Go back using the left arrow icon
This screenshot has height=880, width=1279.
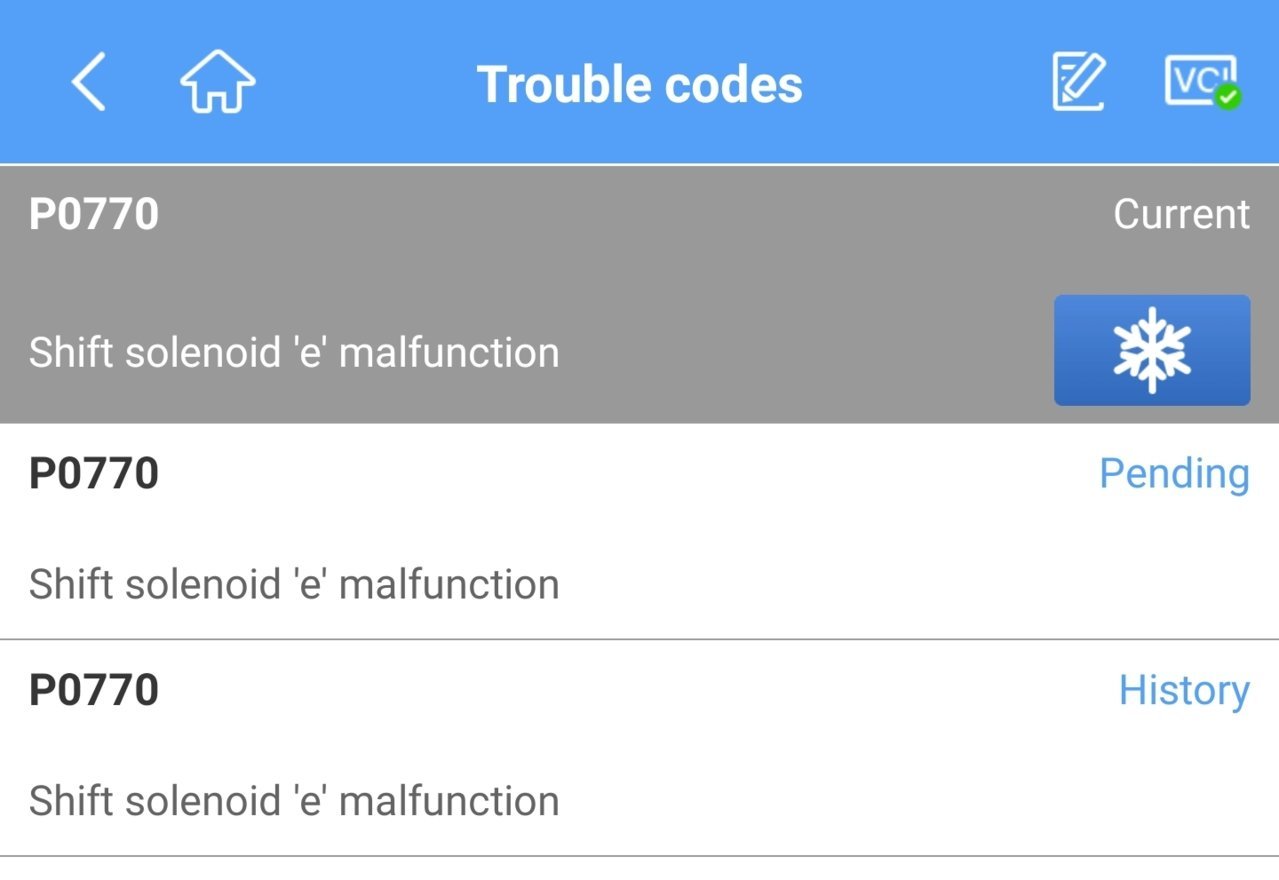pos(88,82)
